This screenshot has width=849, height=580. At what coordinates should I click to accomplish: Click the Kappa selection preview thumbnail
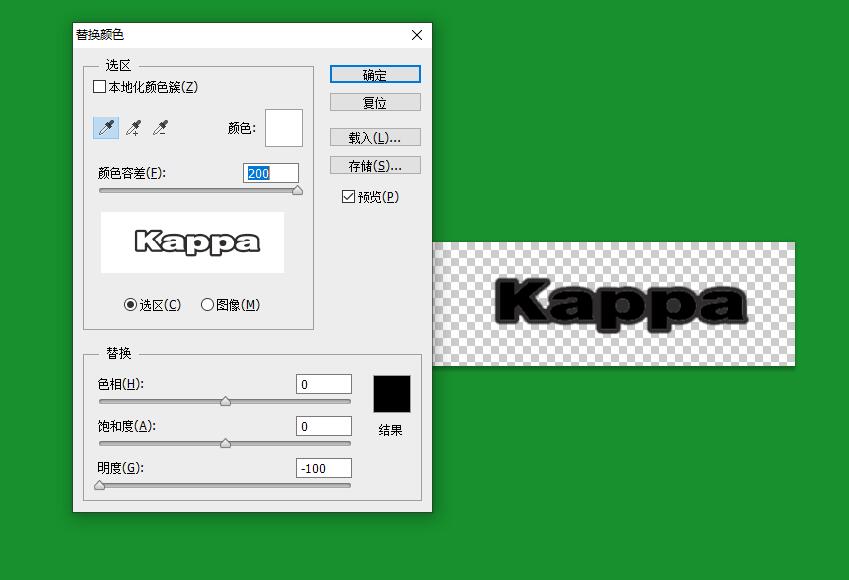click(x=192, y=242)
